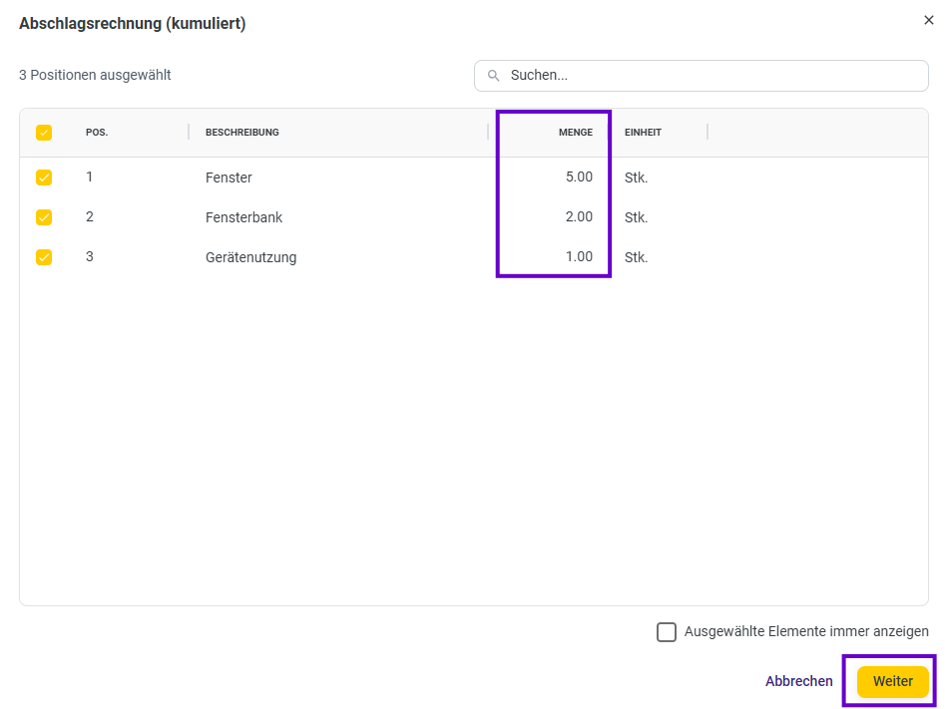Sort by the EINHEIT column header
This screenshot has height=709, width=945.
[643, 133]
